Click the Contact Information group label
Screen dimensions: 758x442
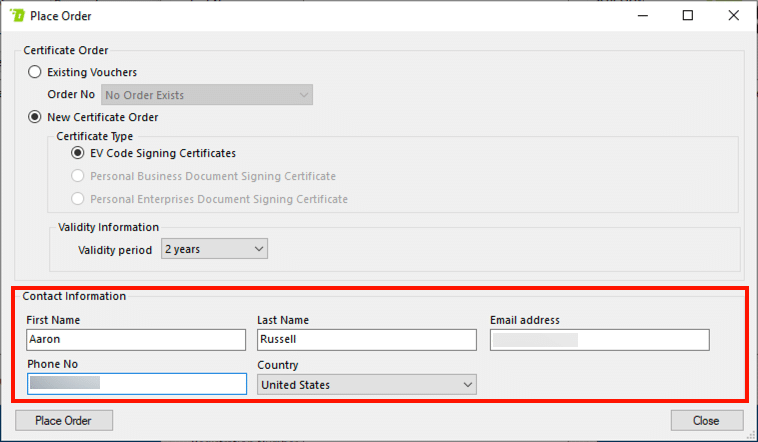74,296
